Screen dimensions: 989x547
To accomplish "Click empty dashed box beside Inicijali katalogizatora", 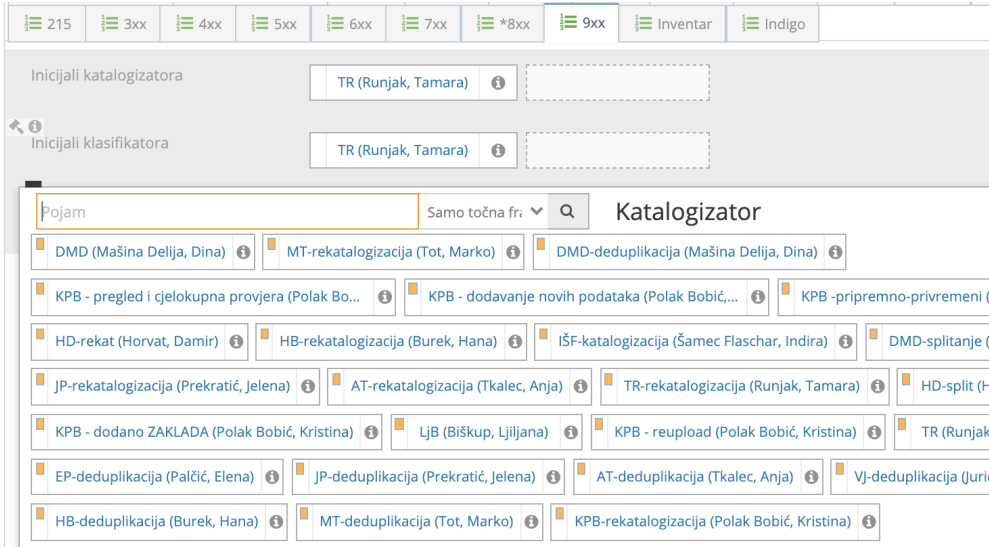I will [x=617, y=82].
